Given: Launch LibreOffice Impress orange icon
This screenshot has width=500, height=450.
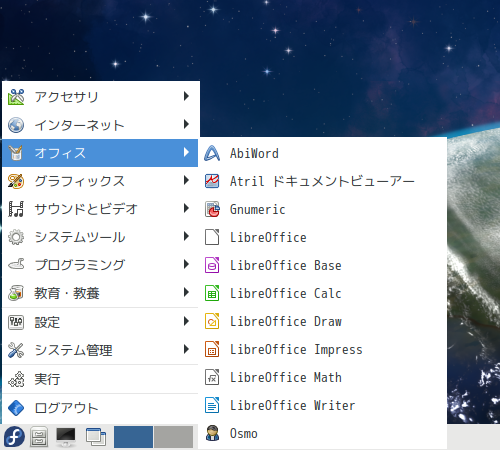Looking at the screenshot, I should [212, 349].
